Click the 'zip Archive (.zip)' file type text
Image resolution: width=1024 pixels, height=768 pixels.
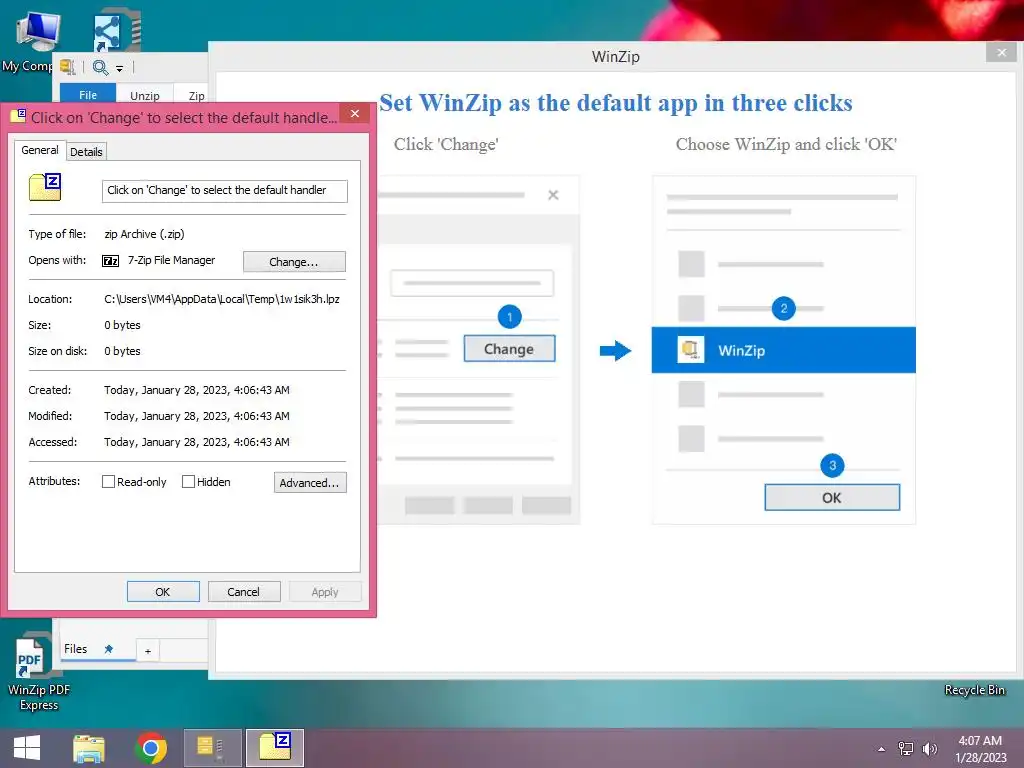[x=144, y=234]
